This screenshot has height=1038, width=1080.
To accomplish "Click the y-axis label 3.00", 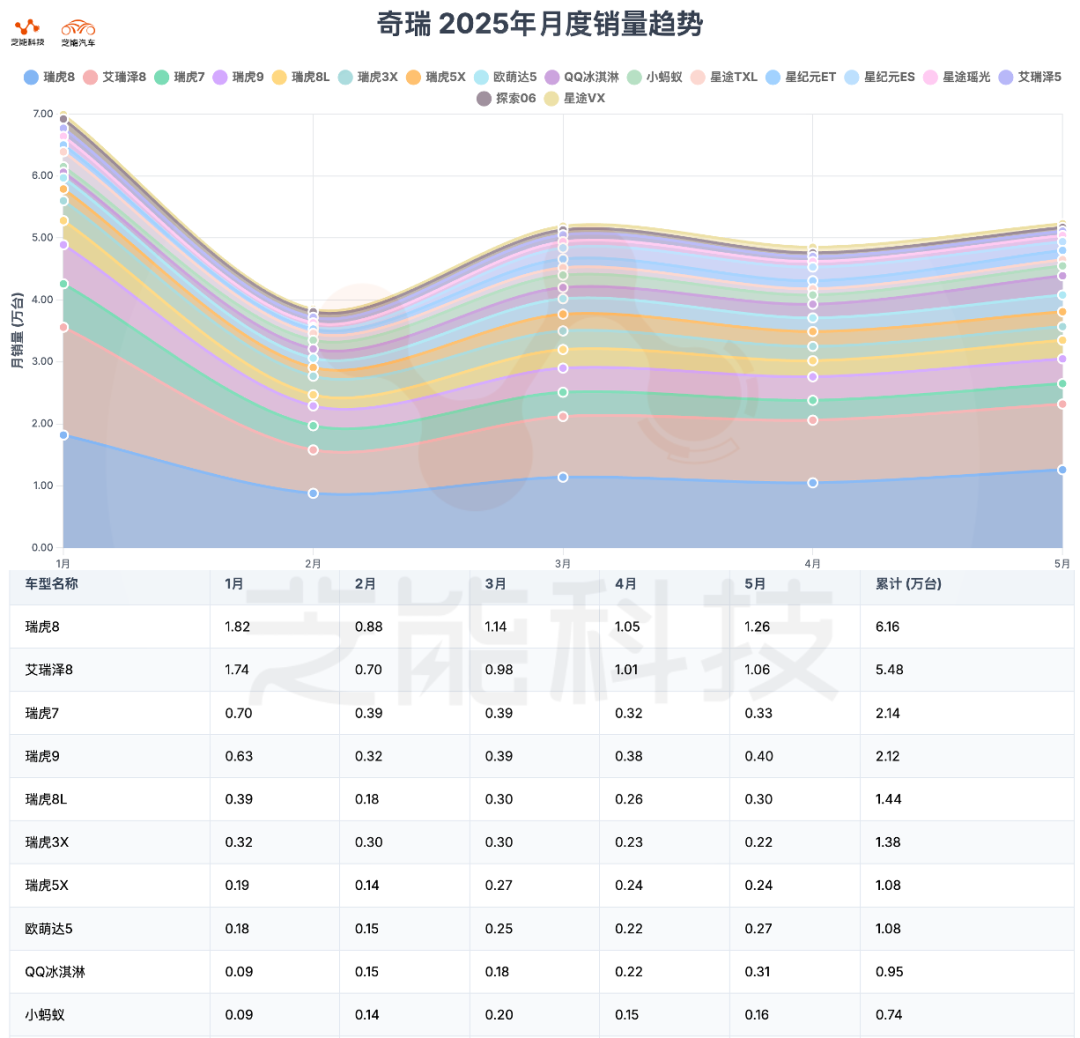I will (42, 362).
